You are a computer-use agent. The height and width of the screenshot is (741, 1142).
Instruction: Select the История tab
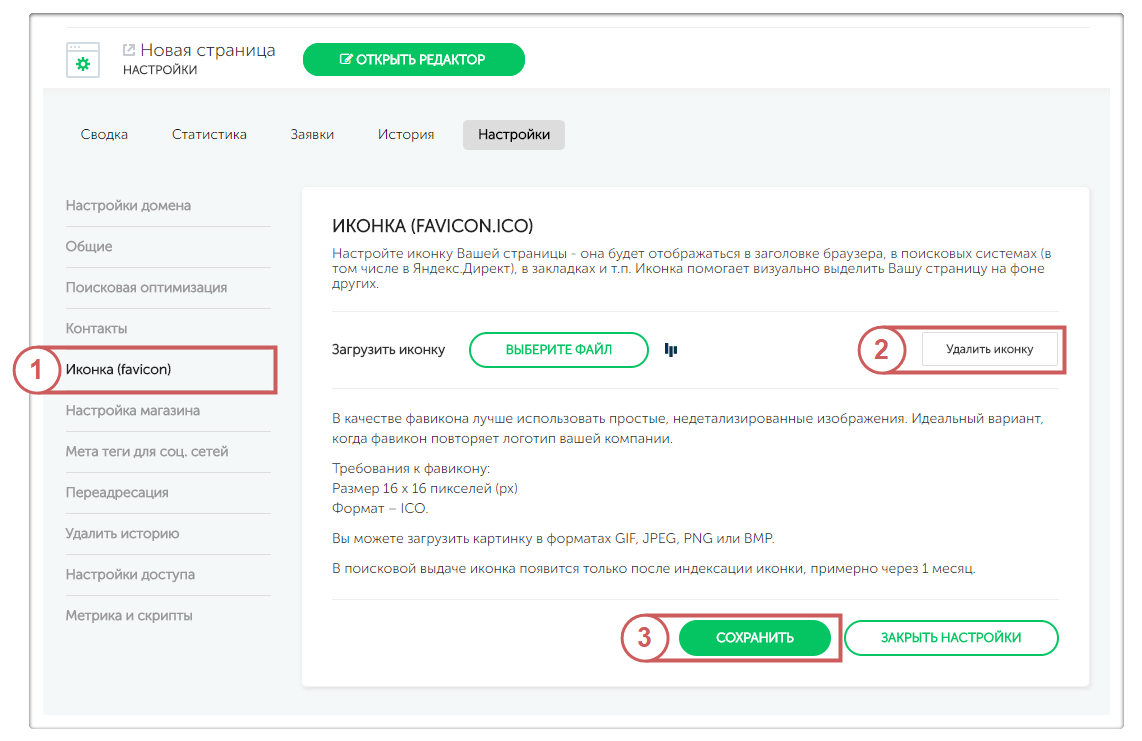tap(406, 134)
